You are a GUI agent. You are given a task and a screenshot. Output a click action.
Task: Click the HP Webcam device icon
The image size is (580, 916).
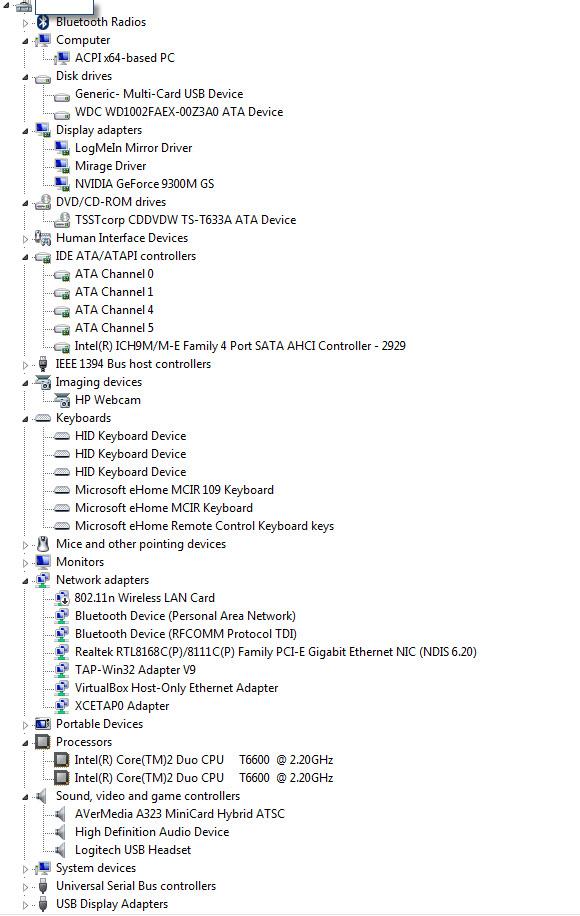pyautogui.click(x=62, y=400)
